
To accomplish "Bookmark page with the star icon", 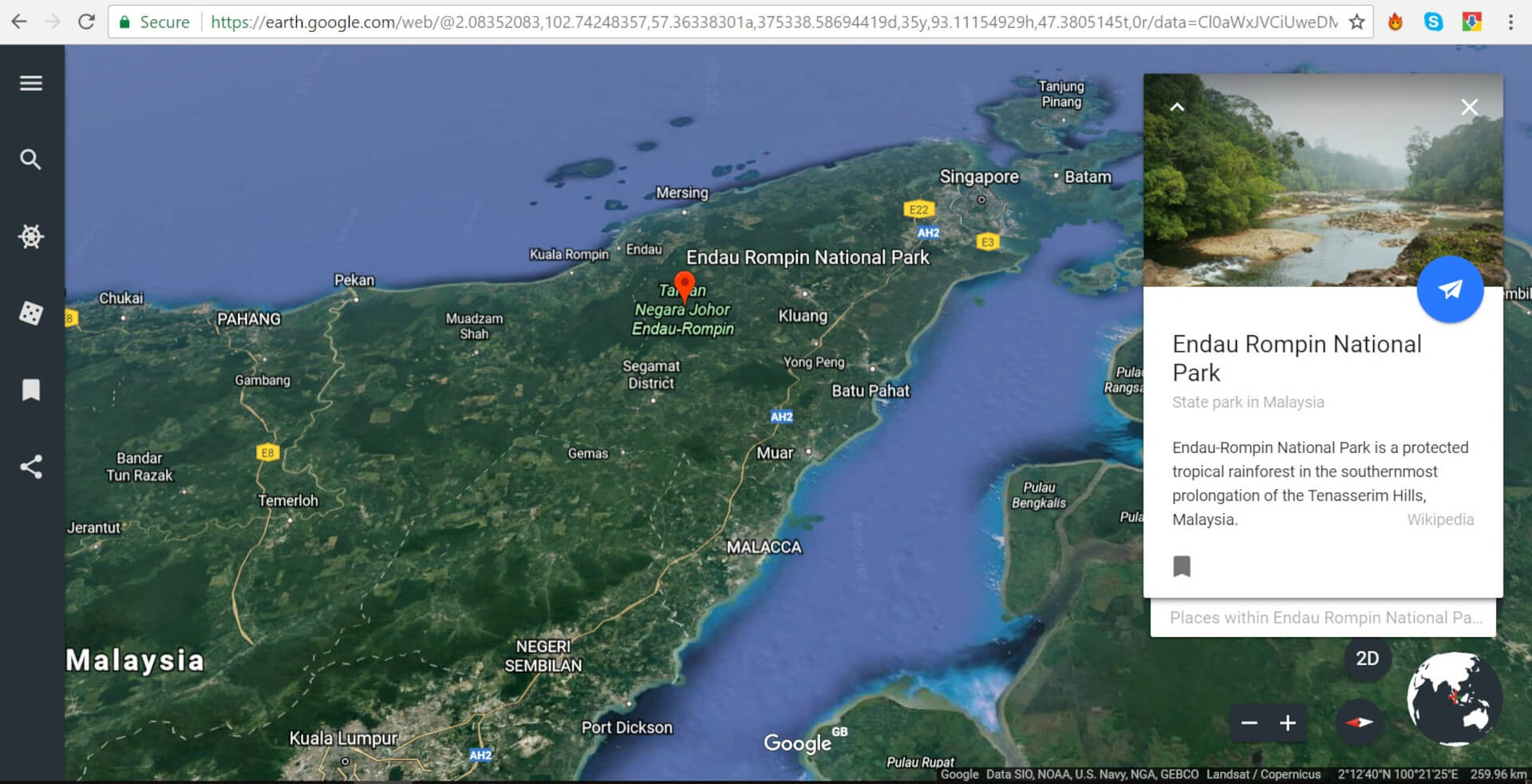I will coord(1356,22).
